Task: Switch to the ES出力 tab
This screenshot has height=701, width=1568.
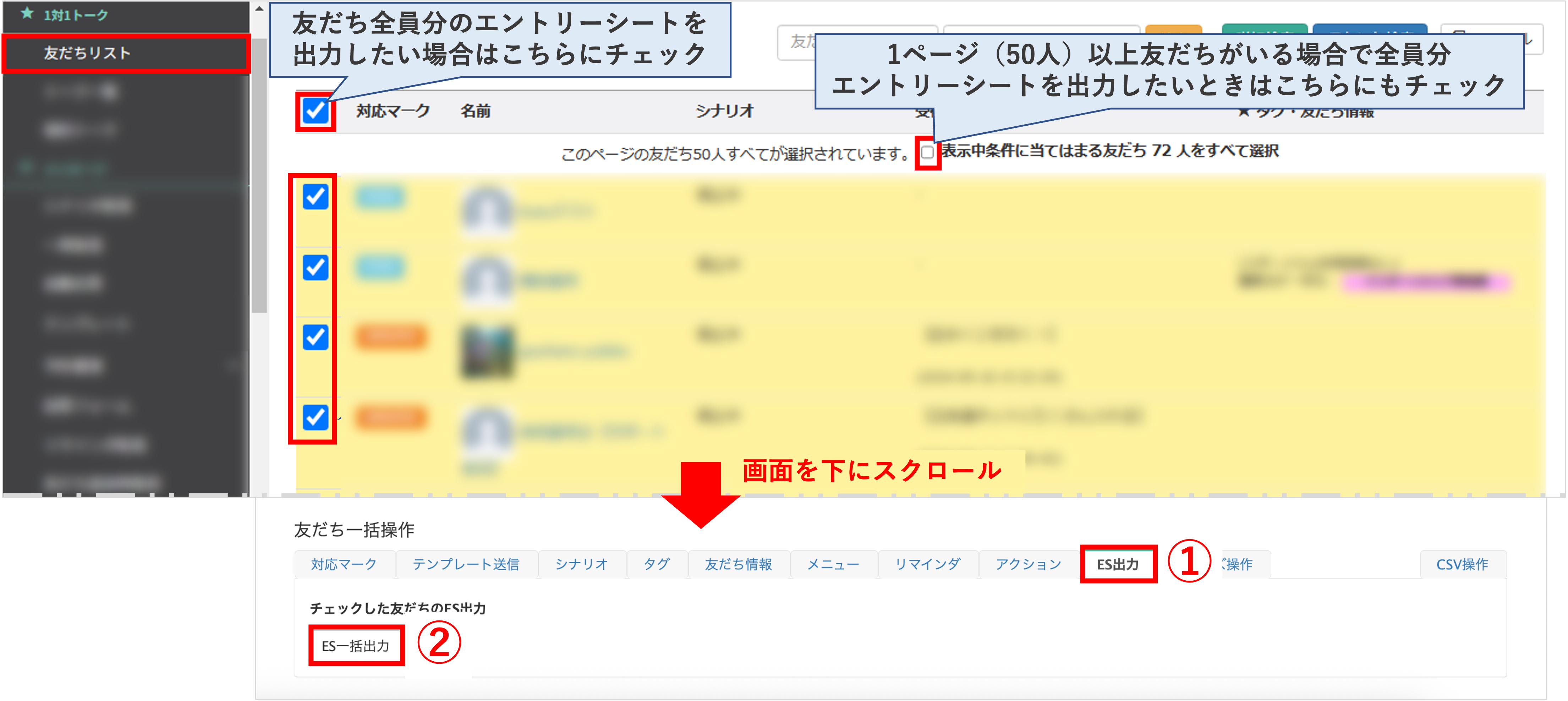Action: click(1118, 564)
